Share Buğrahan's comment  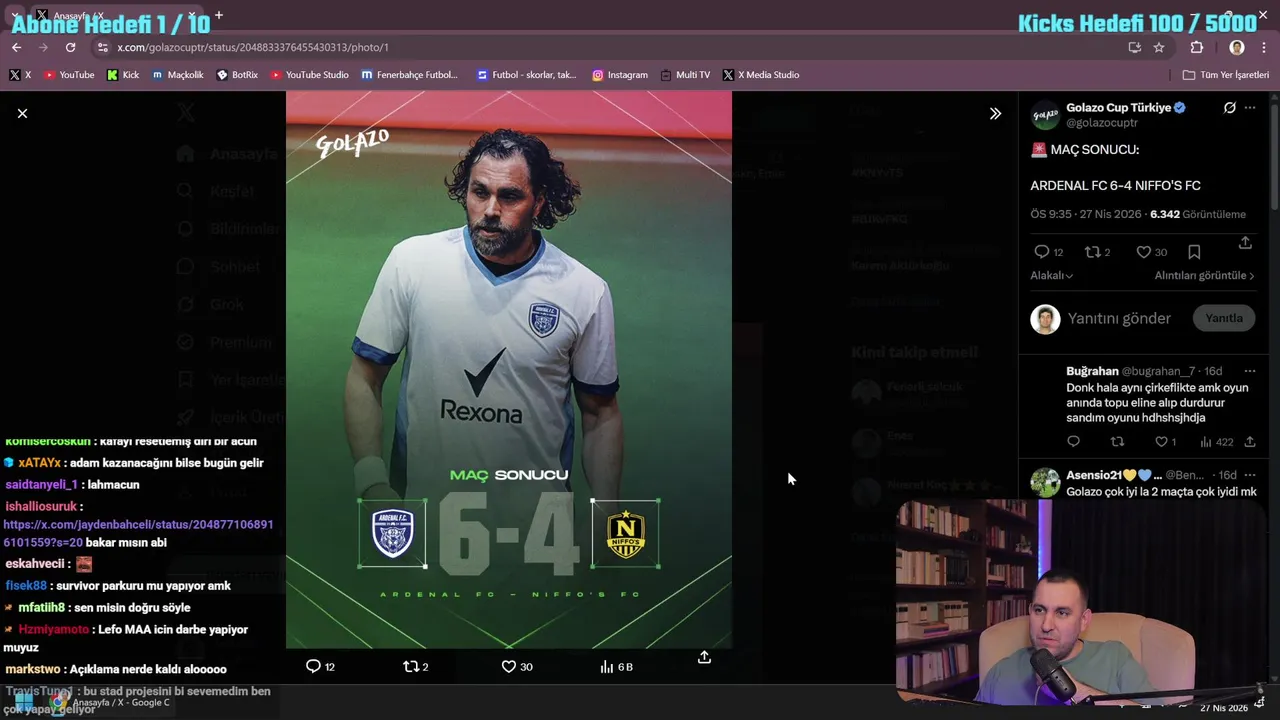tap(1250, 442)
